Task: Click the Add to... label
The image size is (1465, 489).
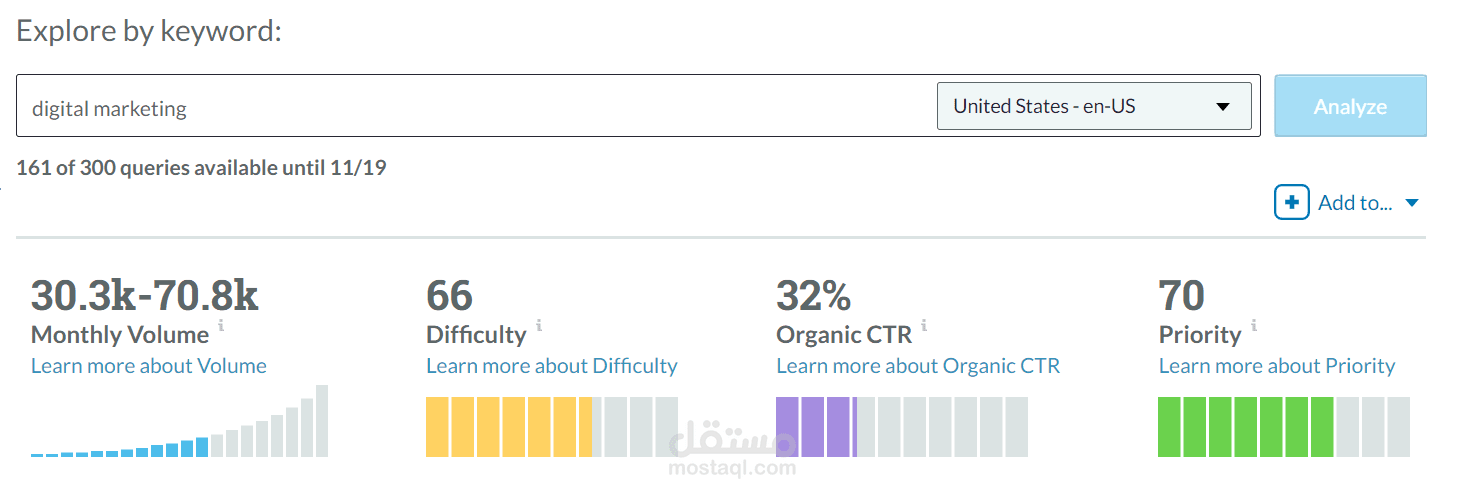Action: [x=1355, y=203]
